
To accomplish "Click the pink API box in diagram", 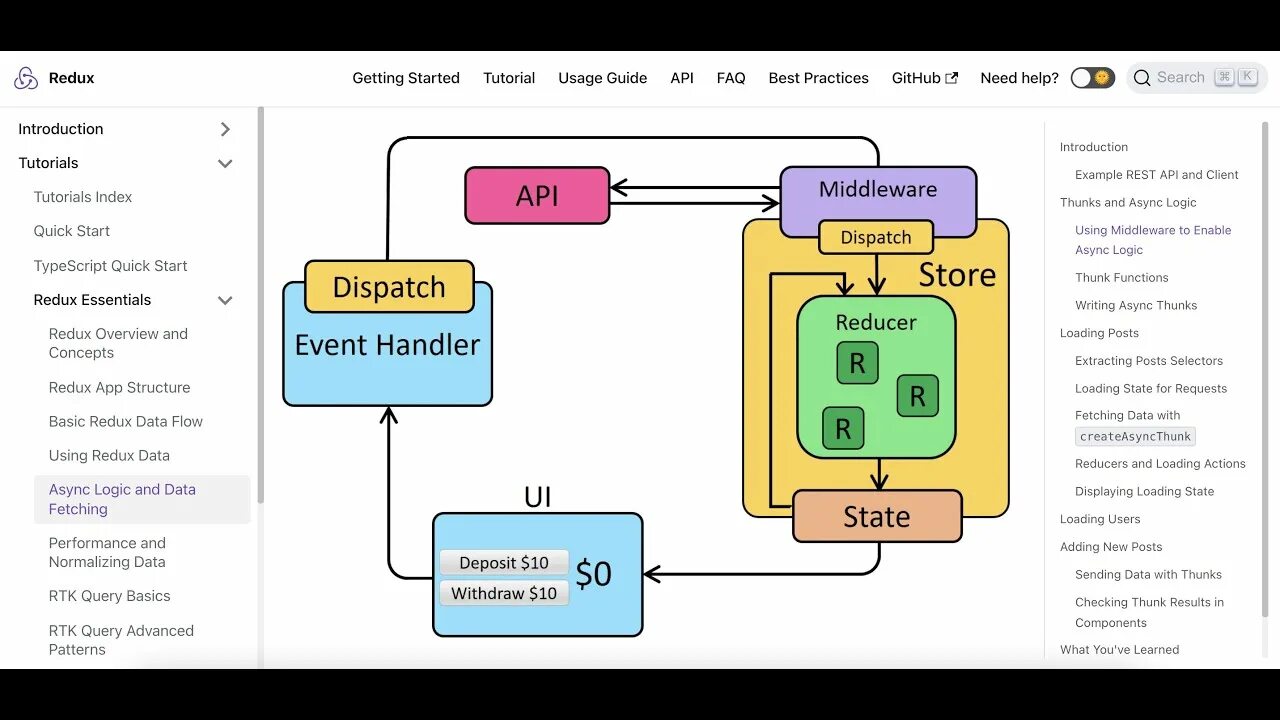I will pos(537,195).
